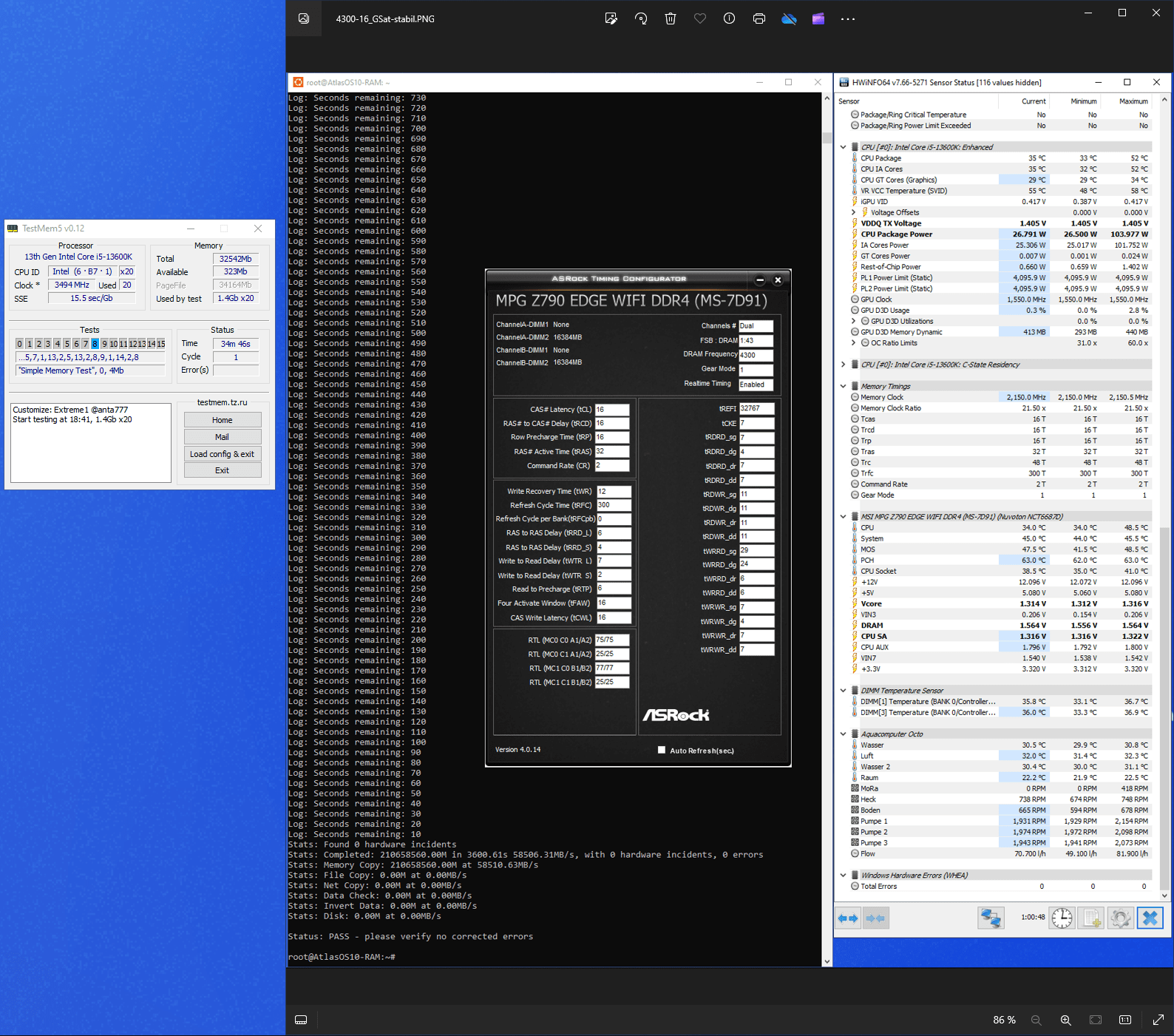Collapse the CPU [#0] i5-13600K Enhanced section
Viewport: 1174px width, 1036px height.
[844, 147]
